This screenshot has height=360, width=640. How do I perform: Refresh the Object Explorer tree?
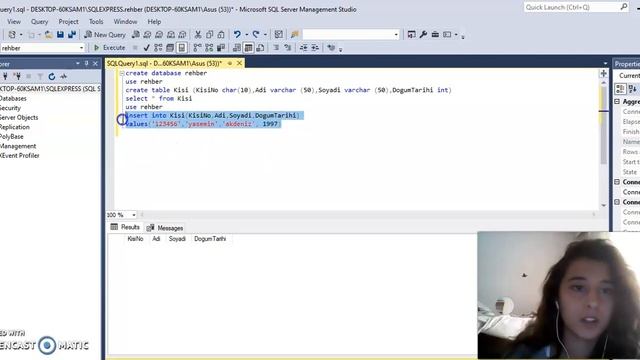(x=51, y=76)
